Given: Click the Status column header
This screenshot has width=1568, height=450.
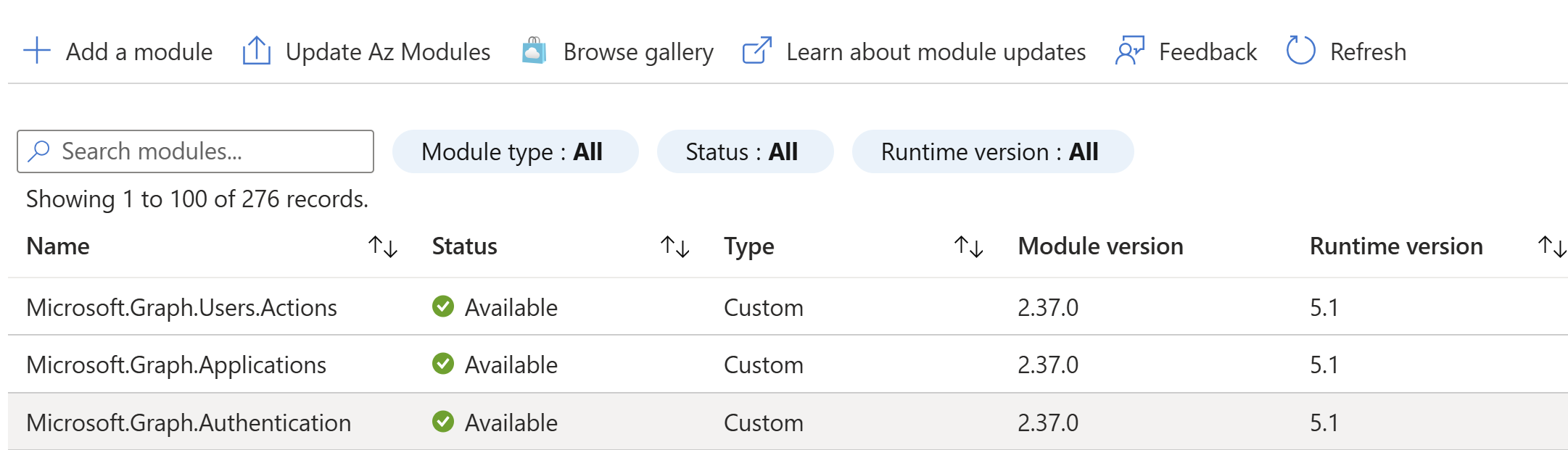Looking at the screenshot, I should 465,246.
